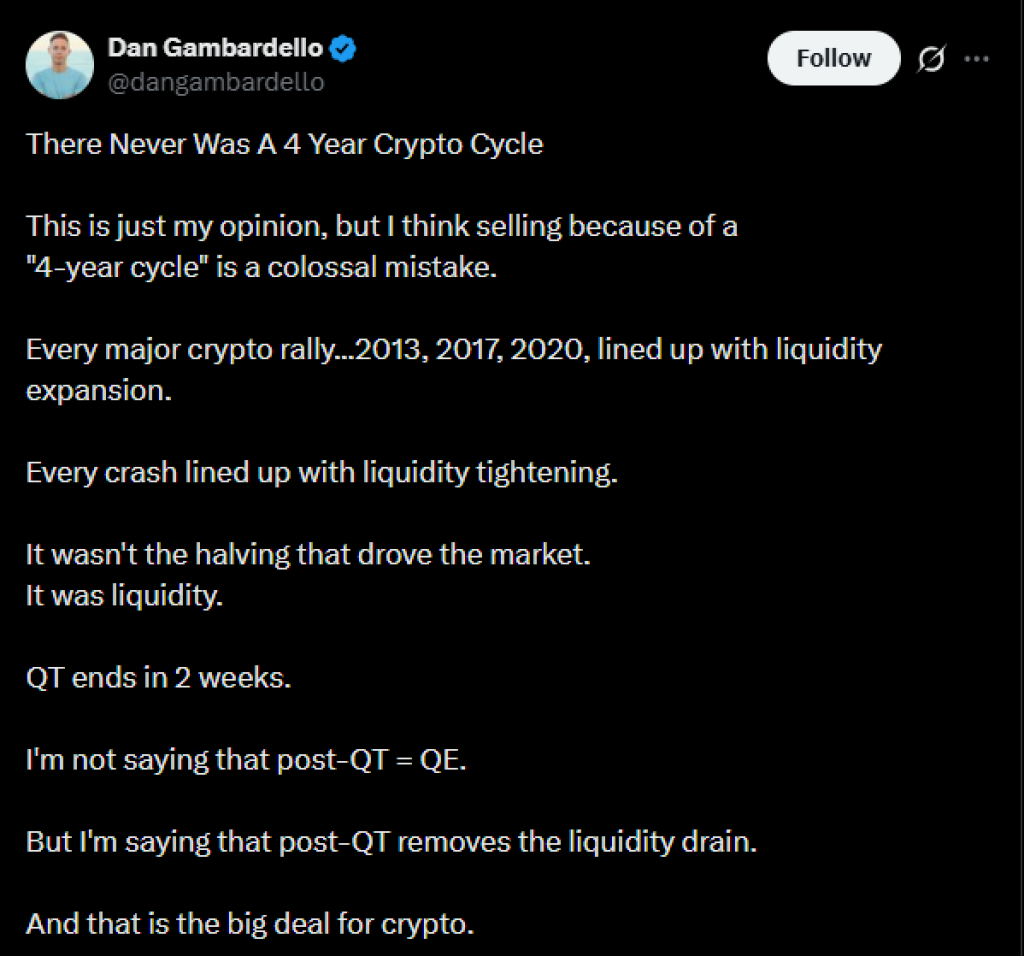This screenshot has width=1024, height=956.
Task: Click the blue verified checkmark badge
Action: click(345, 47)
